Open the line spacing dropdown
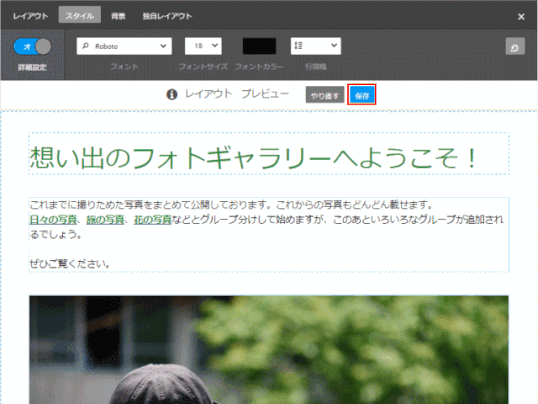The height and width of the screenshot is (404, 538). pyautogui.click(x=316, y=46)
